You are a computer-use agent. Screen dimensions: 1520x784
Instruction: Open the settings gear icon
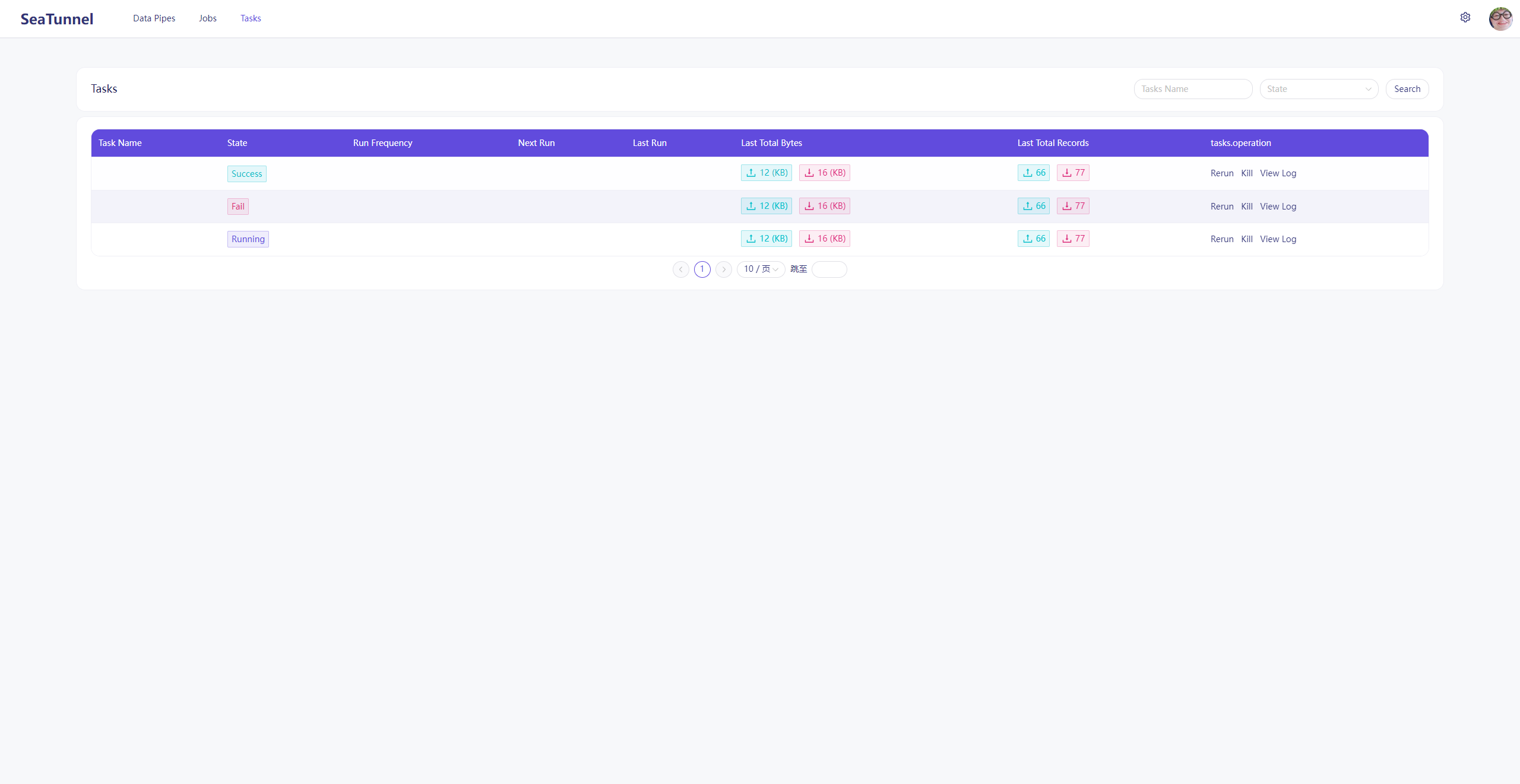pyautogui.click(x=1465, y=18)
